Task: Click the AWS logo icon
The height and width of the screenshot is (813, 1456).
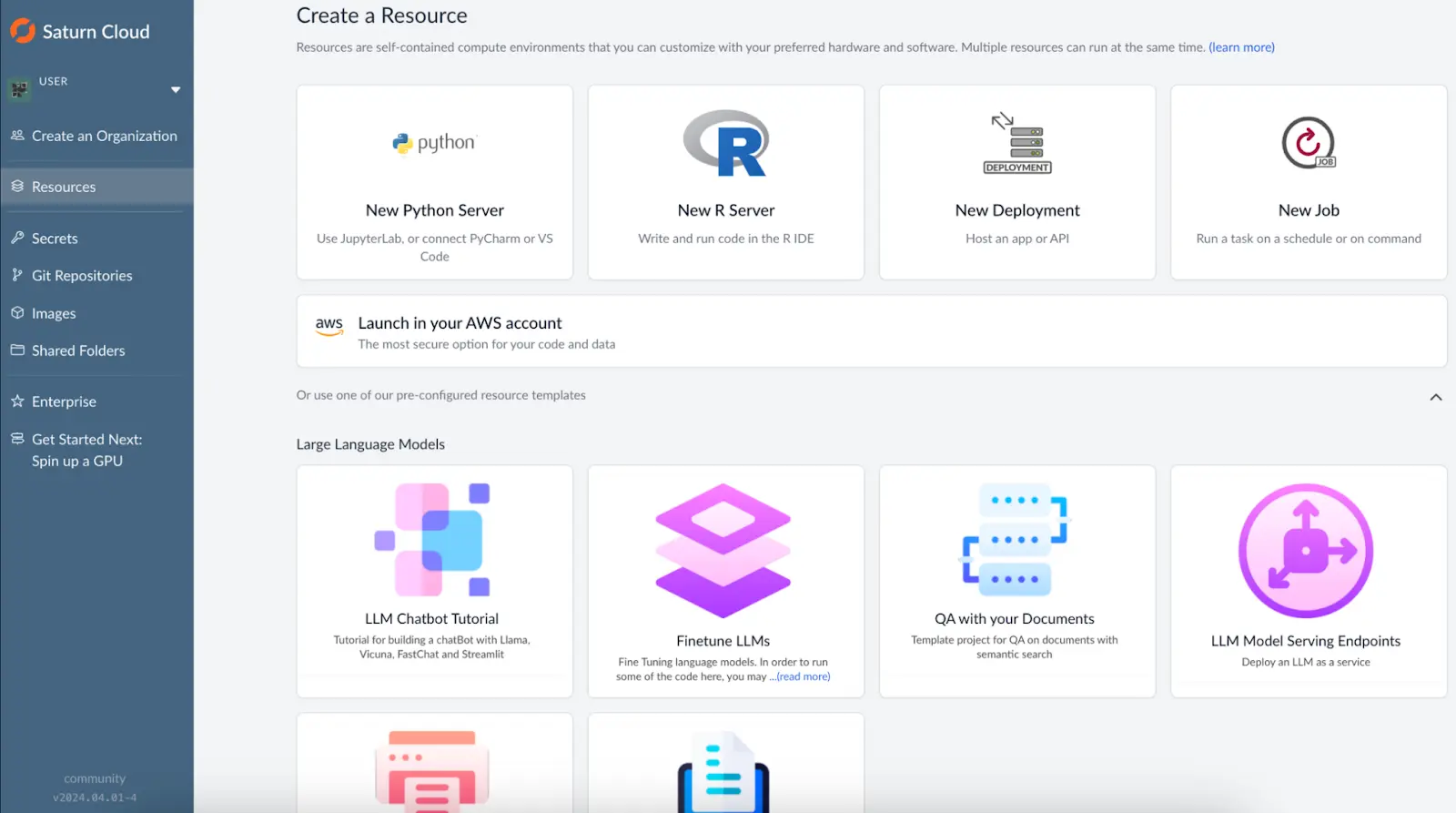Action: pos(329,326)
